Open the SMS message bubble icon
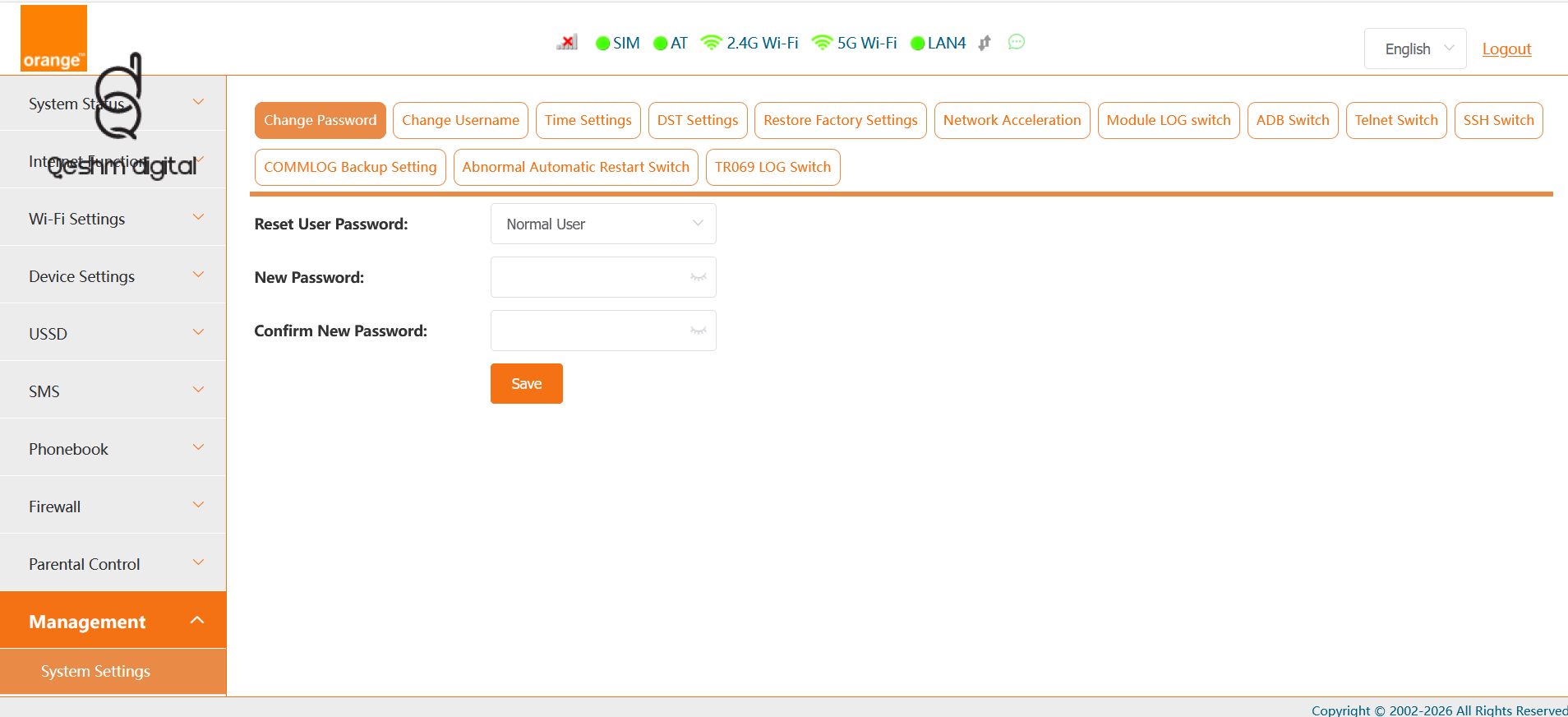1568x717 pixels. click(1017, 42)
